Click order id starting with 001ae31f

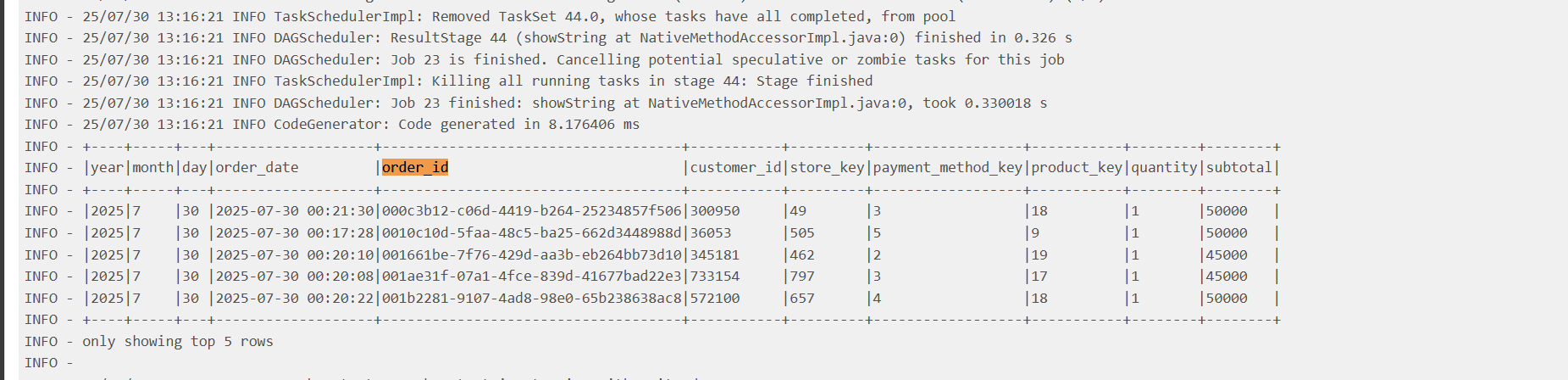tap(531, 276)
